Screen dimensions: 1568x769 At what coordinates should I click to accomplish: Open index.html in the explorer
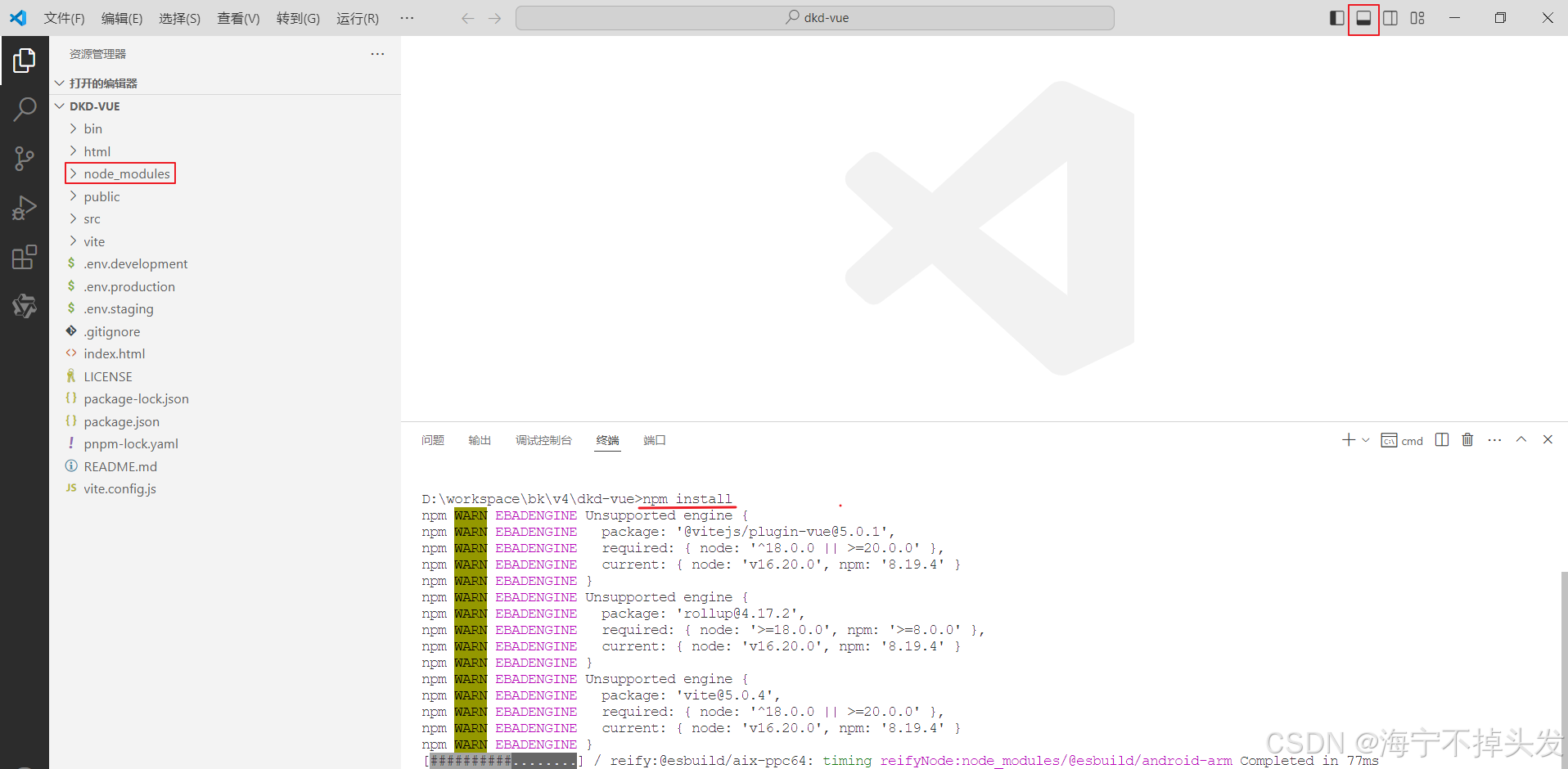tap(225, 353)
